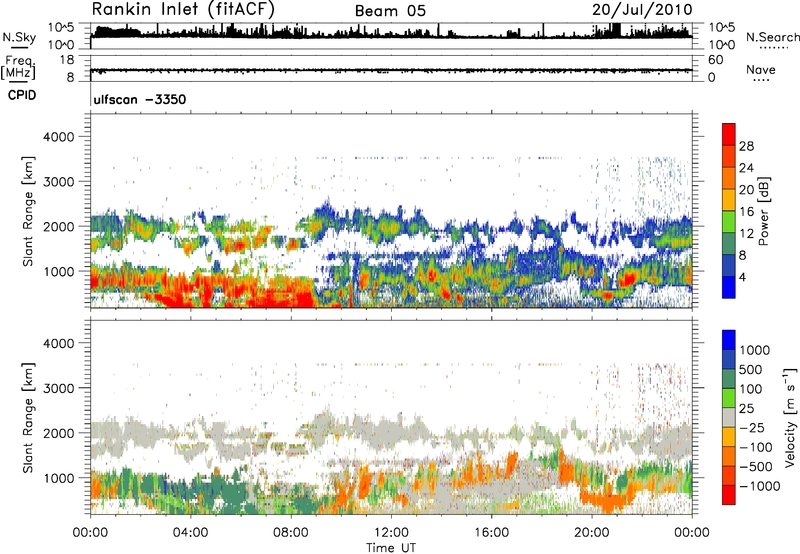This screenshot has width=800, height=554.
Task: Click the "2000" tick on velocity panel axis
Action: tap(59, 433)
